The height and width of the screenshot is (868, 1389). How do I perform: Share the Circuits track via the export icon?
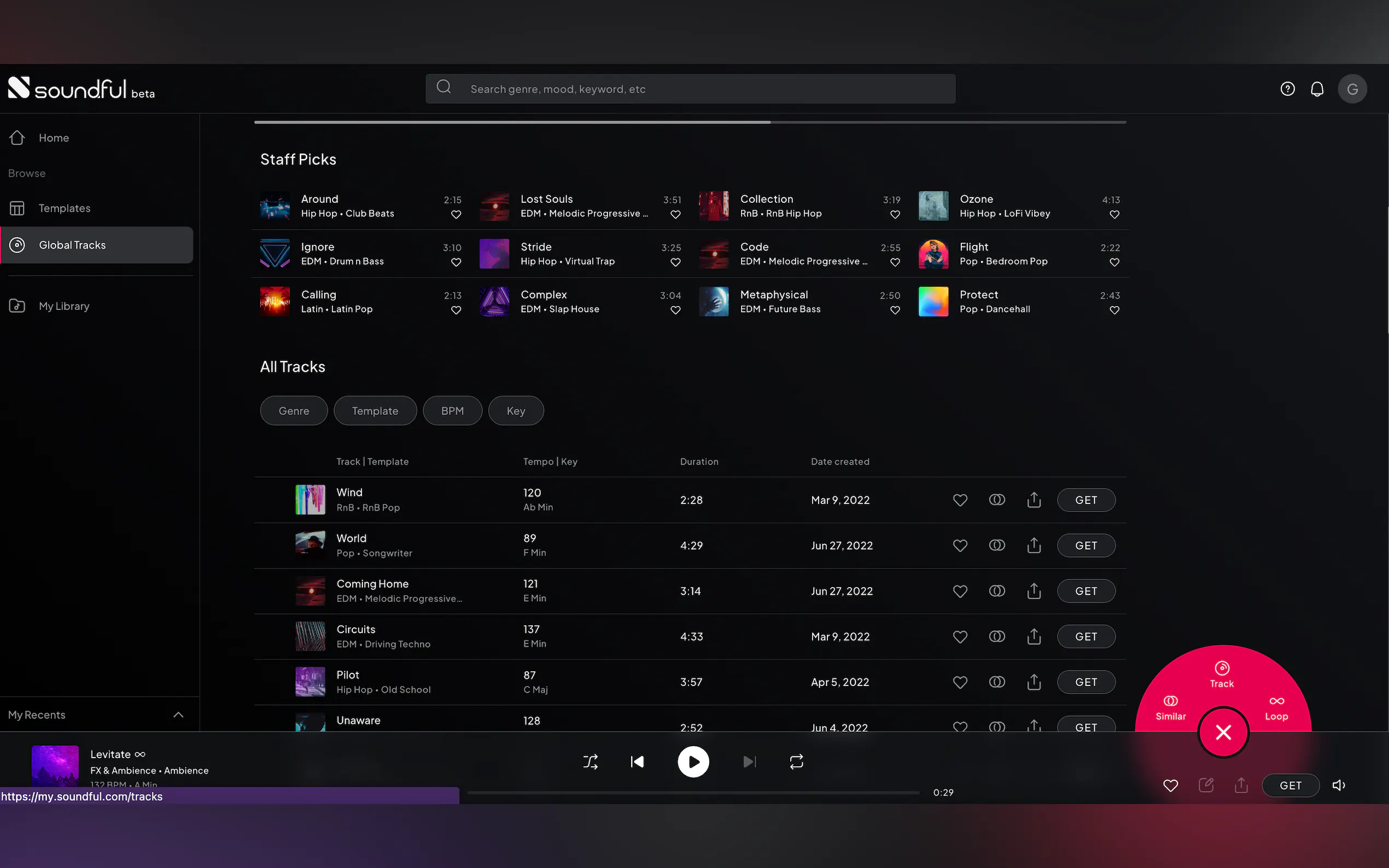(1034, 636)
